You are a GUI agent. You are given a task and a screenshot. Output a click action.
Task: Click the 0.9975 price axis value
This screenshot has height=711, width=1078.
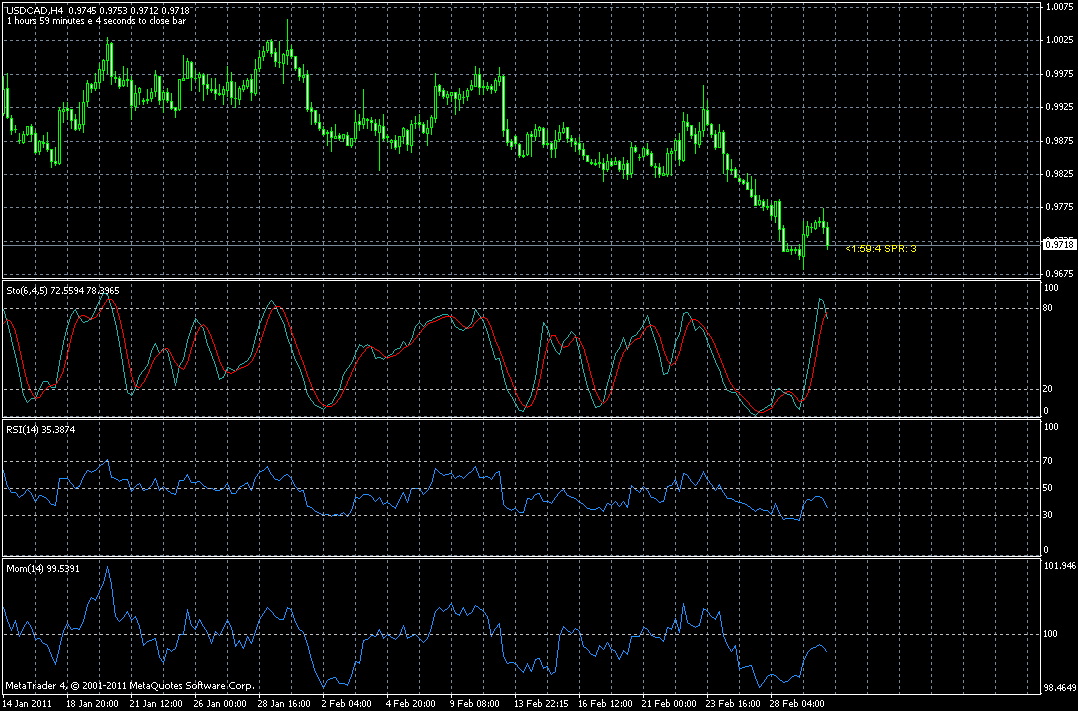[x=1060, y=74]
